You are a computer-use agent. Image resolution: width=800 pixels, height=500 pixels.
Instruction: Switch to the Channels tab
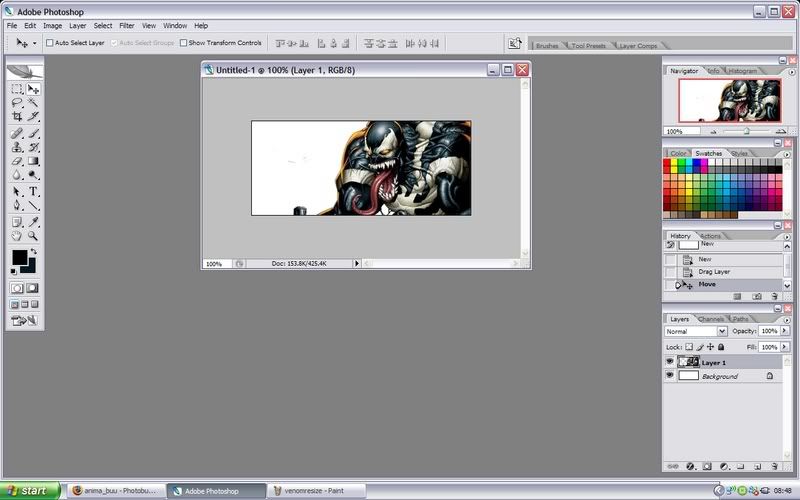(711, 319)
